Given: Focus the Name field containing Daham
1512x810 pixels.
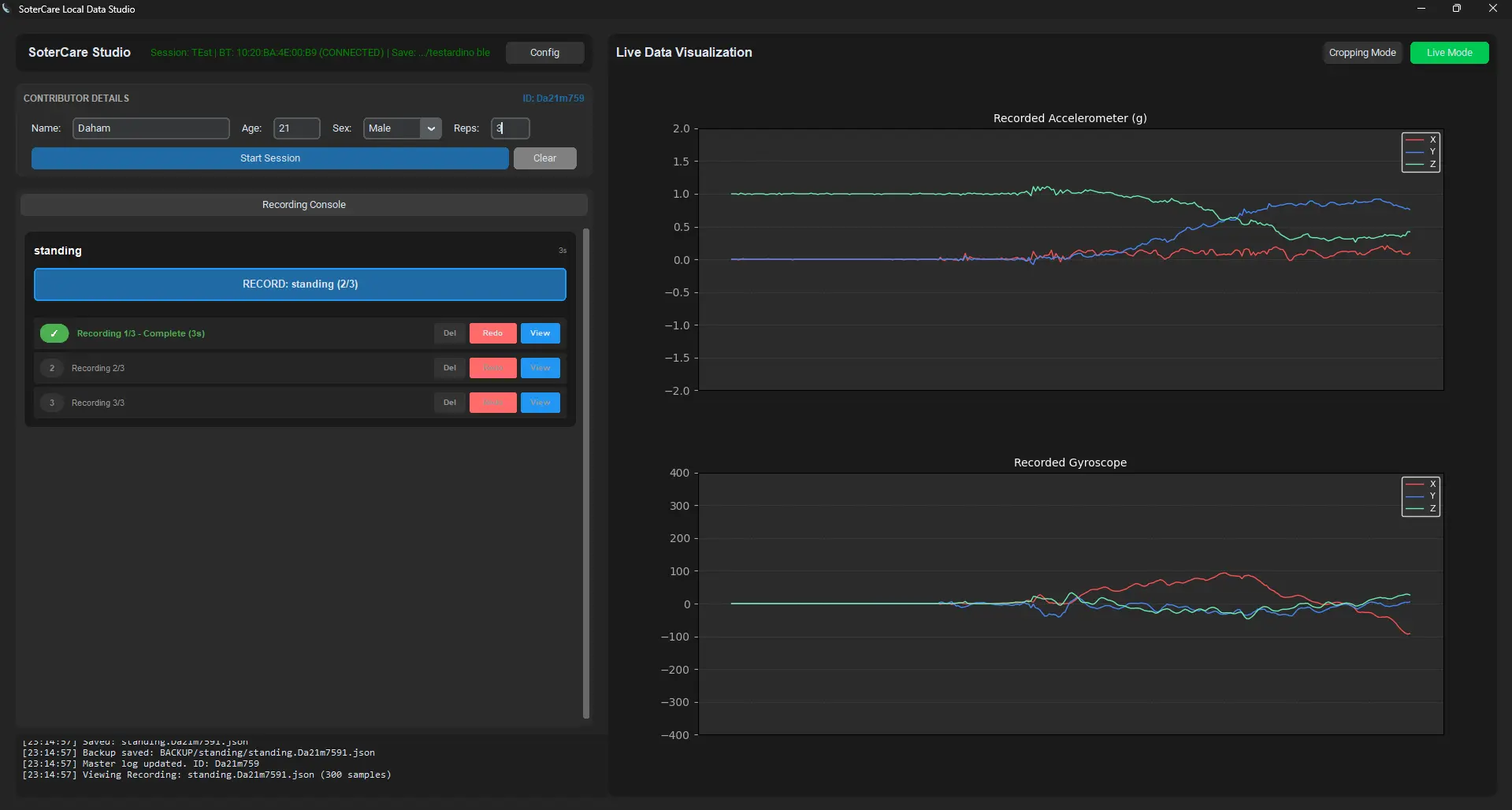Looking at the screenshot, I should tap(150, 128).
